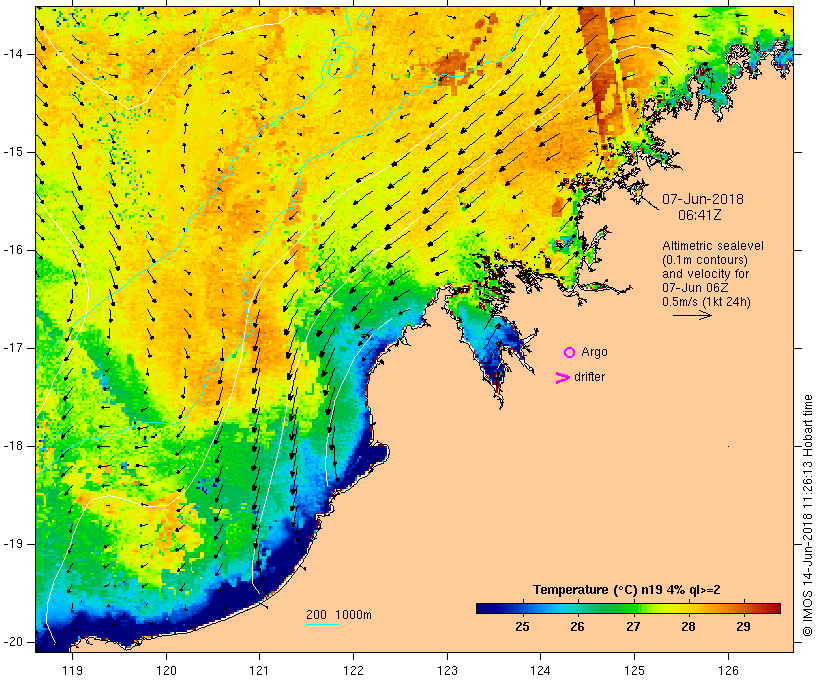Click the time text '06:41Z'

tap(700, 215)
